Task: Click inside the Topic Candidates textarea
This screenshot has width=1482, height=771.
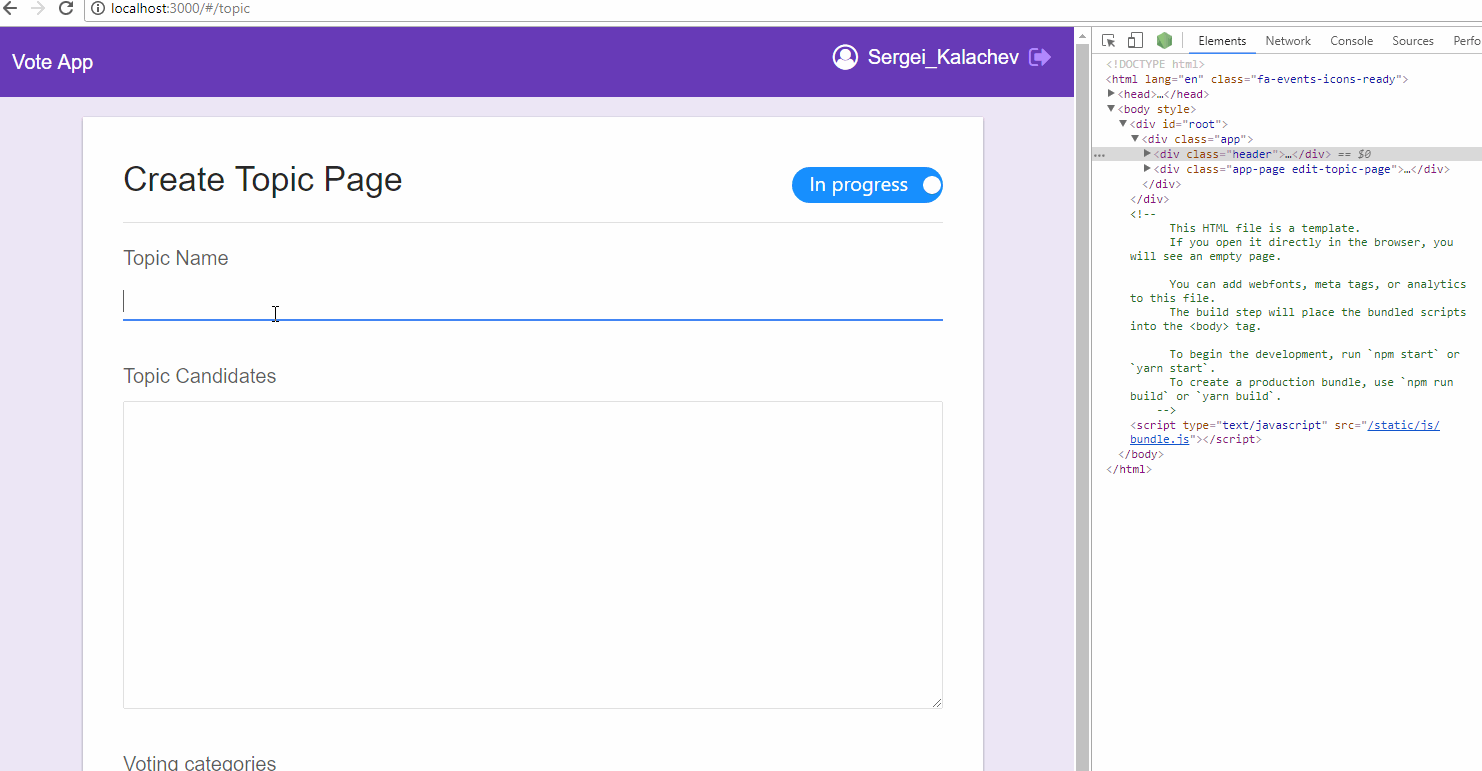Action: pos(533,555)
